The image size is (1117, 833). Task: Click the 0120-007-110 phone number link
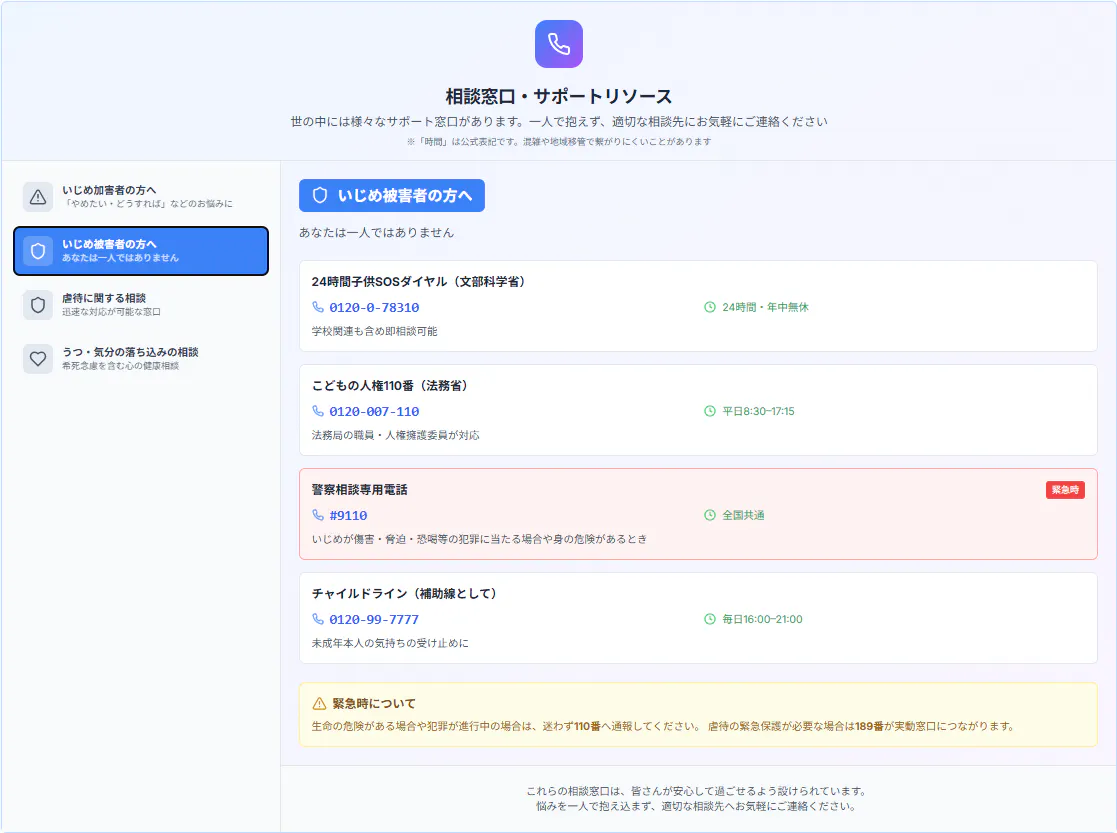tap(374, 412)
